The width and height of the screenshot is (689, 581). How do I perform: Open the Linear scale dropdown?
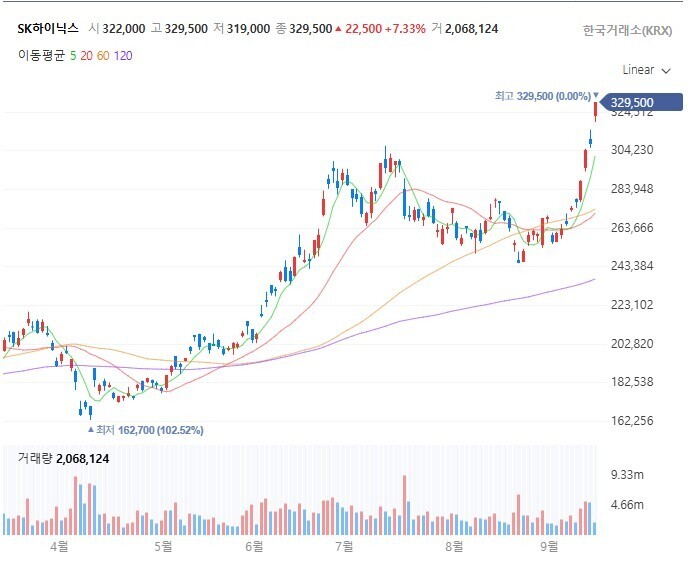point(646,70)
